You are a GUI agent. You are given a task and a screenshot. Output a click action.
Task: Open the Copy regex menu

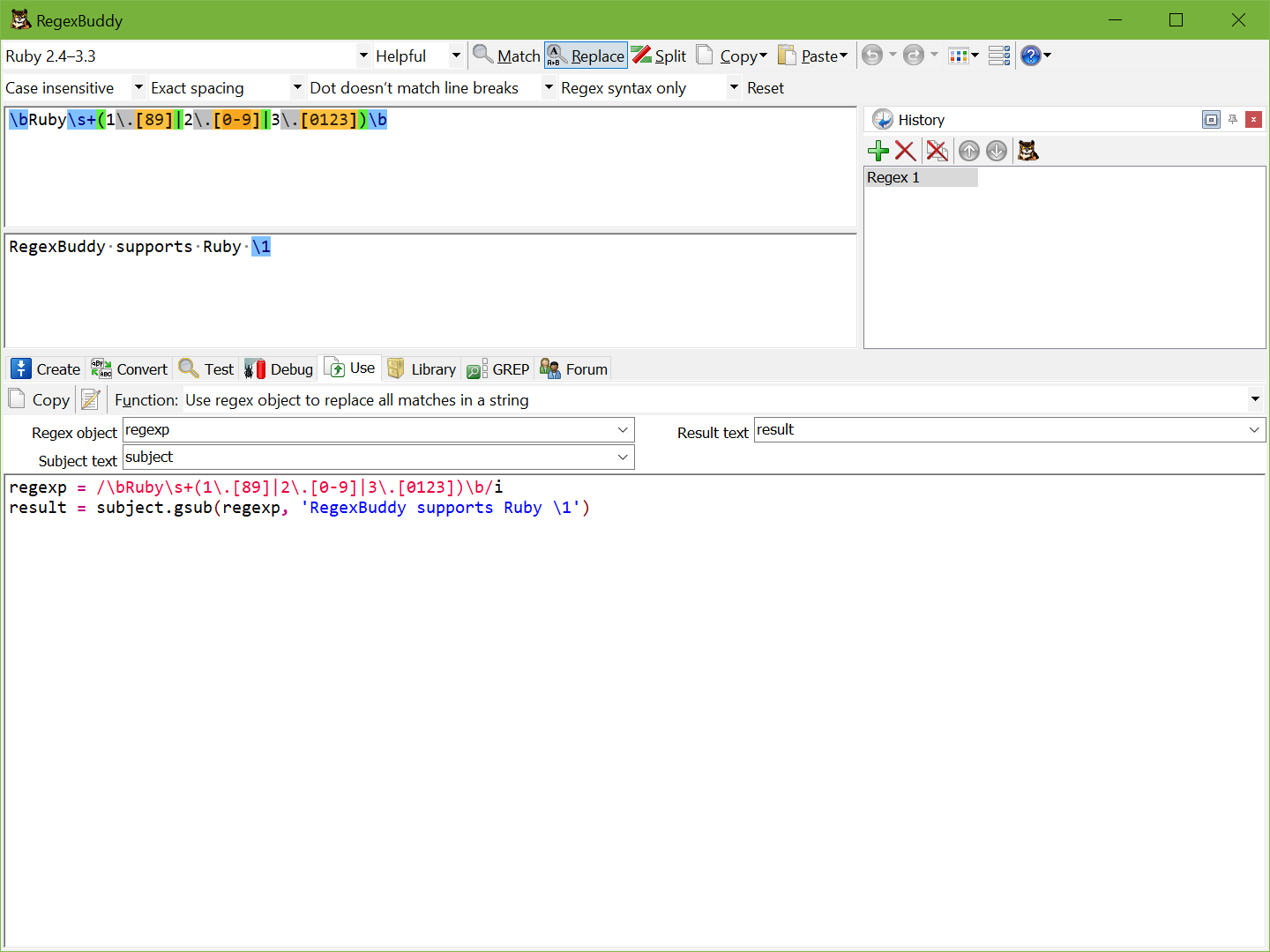pos(732,56)
